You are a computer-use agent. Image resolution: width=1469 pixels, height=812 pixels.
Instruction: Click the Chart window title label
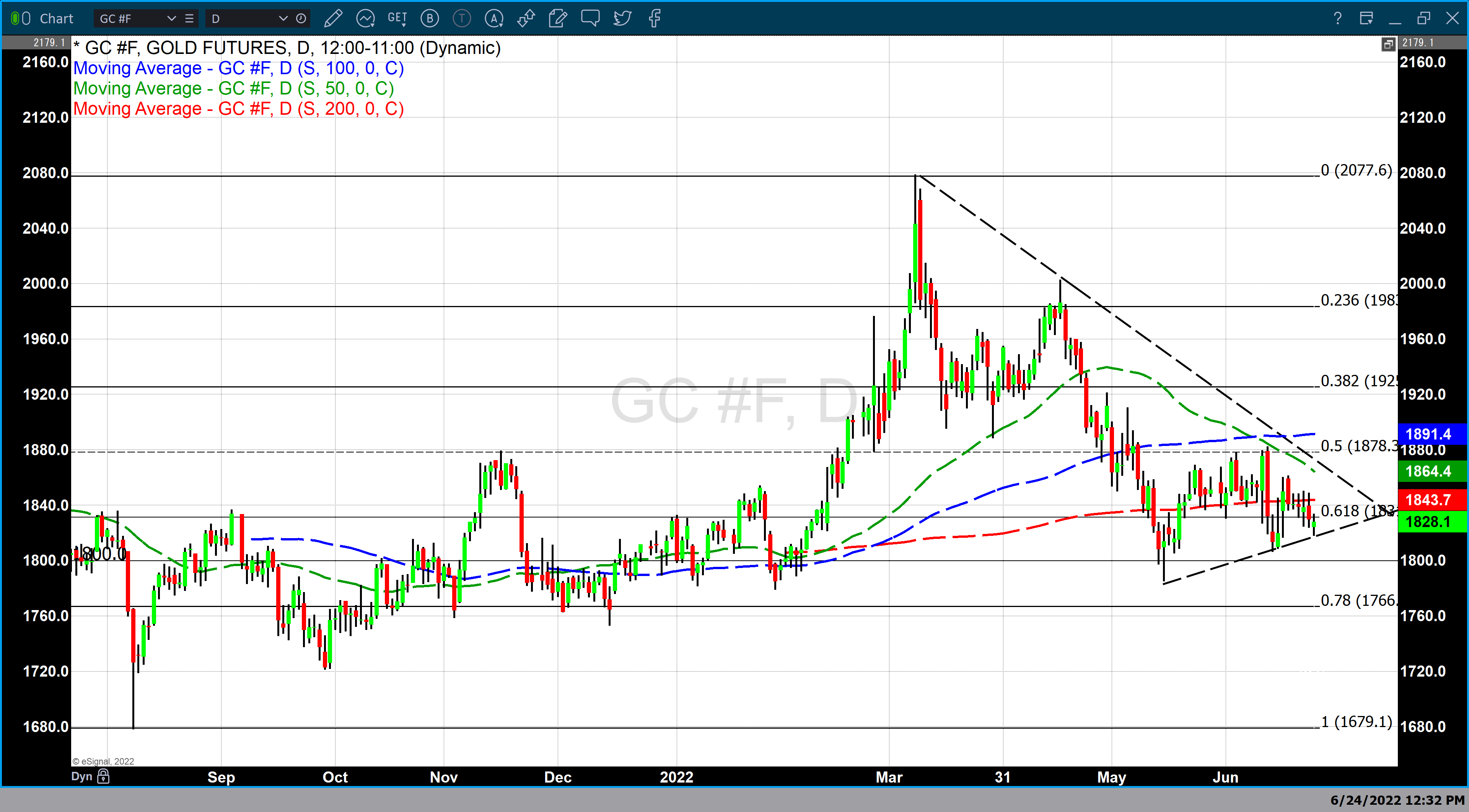coord(57,19)
